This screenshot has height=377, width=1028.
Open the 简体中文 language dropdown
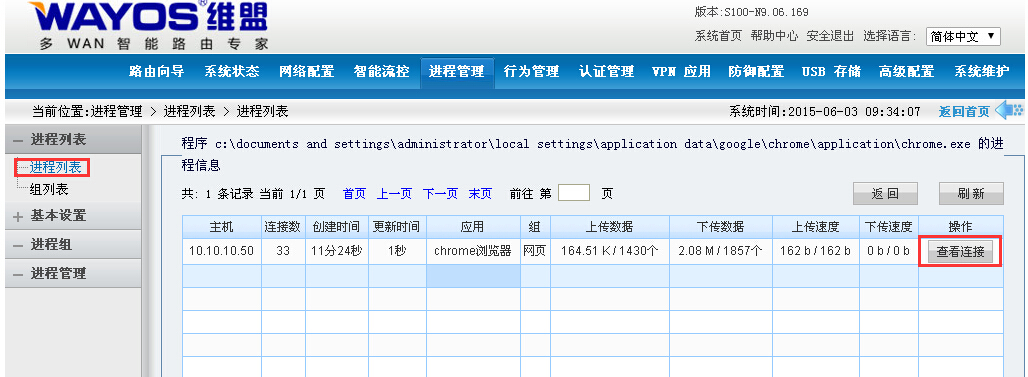click(x=963, y=36)
